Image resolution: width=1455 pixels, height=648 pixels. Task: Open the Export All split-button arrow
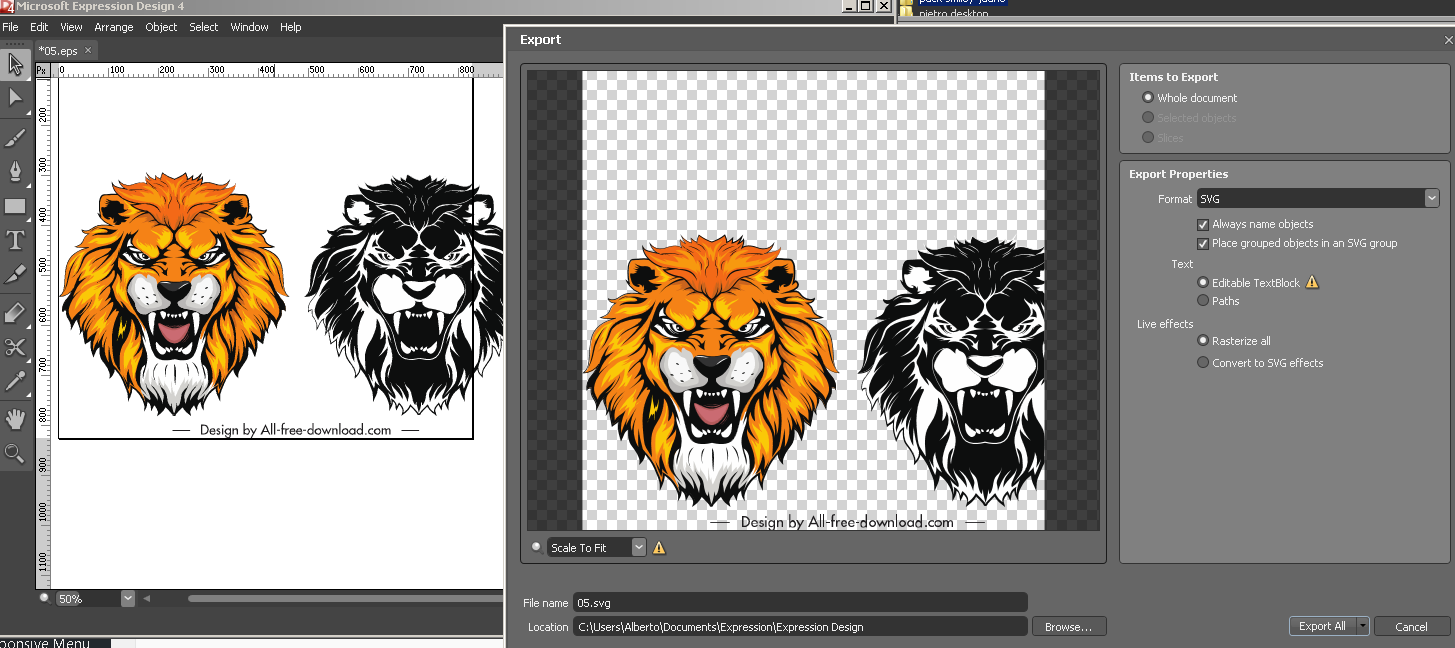[1362, 626]
